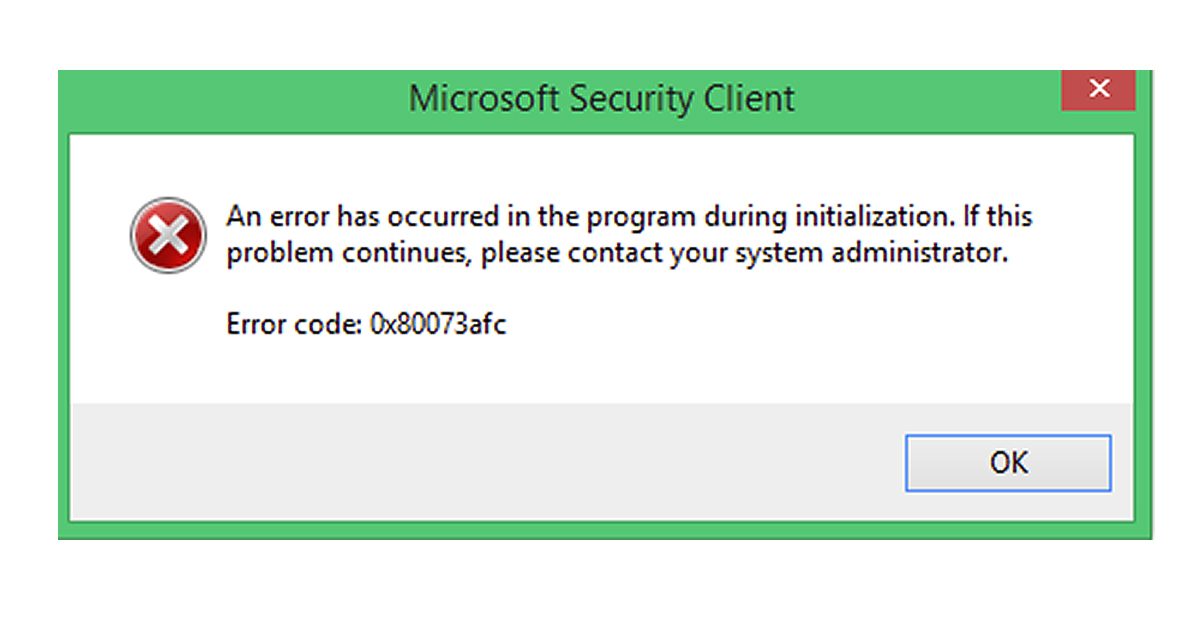Click the white message body of the dialog

click(600, 370)
